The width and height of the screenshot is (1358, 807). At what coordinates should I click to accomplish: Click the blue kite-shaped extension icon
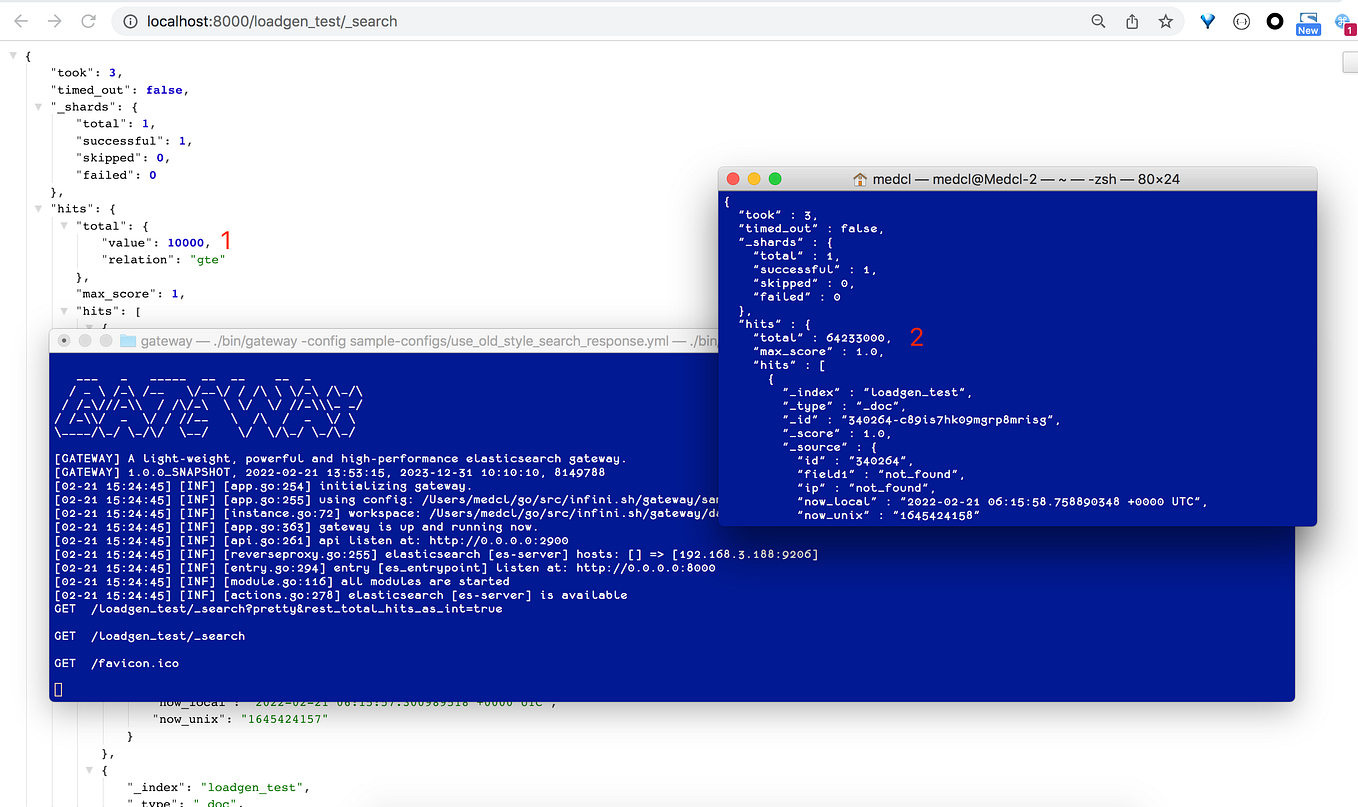point(1207,20)
